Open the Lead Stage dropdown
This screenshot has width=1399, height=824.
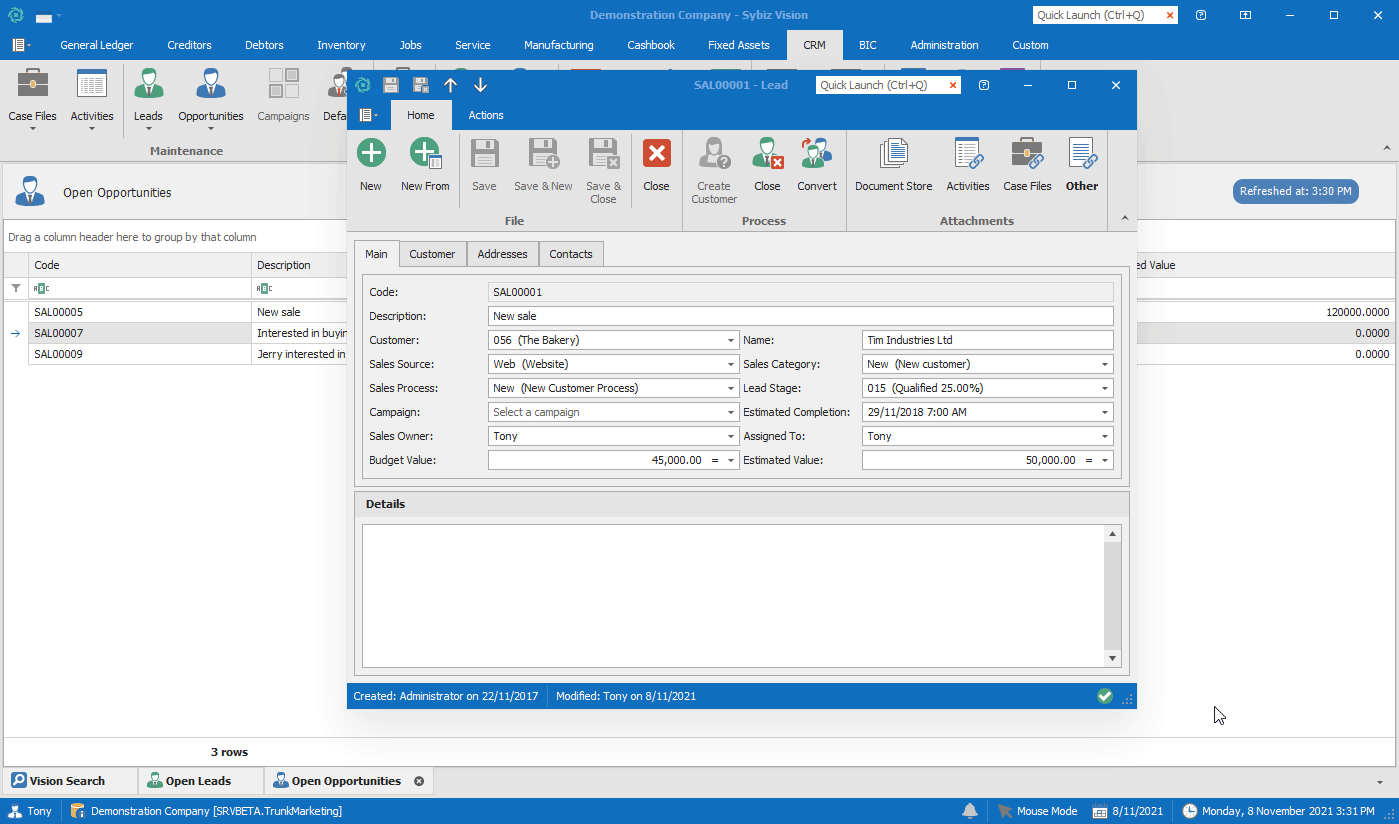coord(1104,389)
